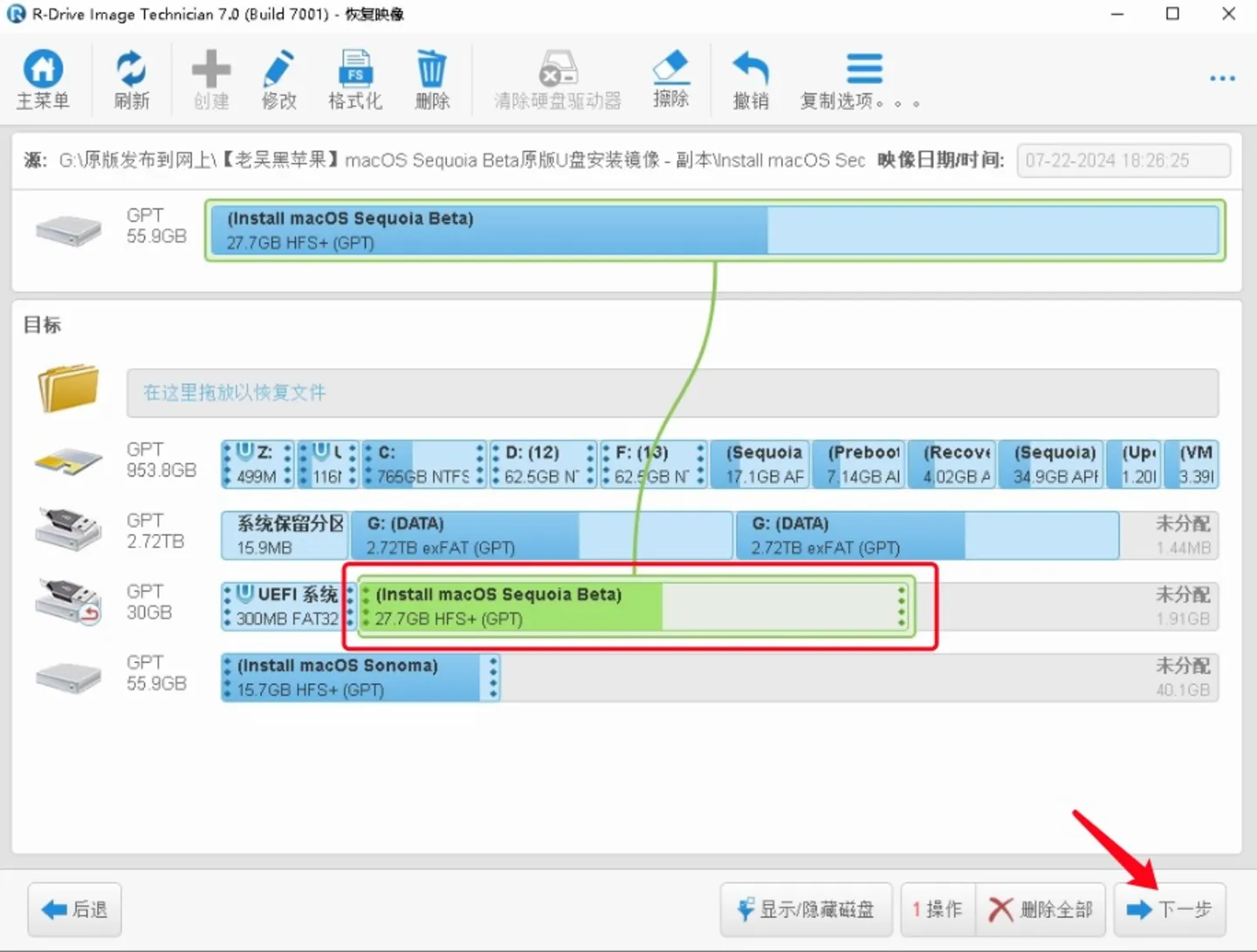The width and height of the screenshot is (1257, 952).
Task: Expand options for the Install macOS Sonoma partition
Action: click(x=491, y=677)
